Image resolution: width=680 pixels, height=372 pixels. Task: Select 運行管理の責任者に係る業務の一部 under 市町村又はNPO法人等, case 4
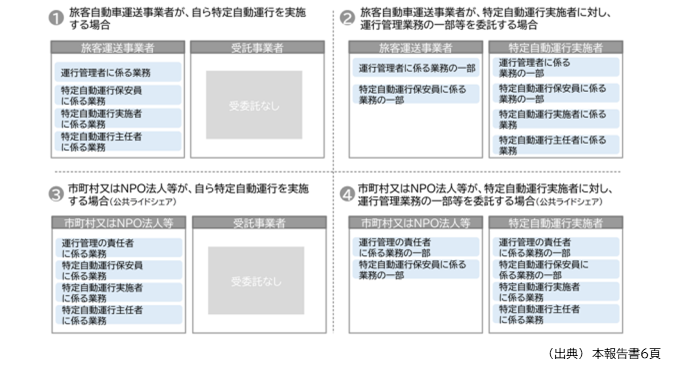point(416,247)
